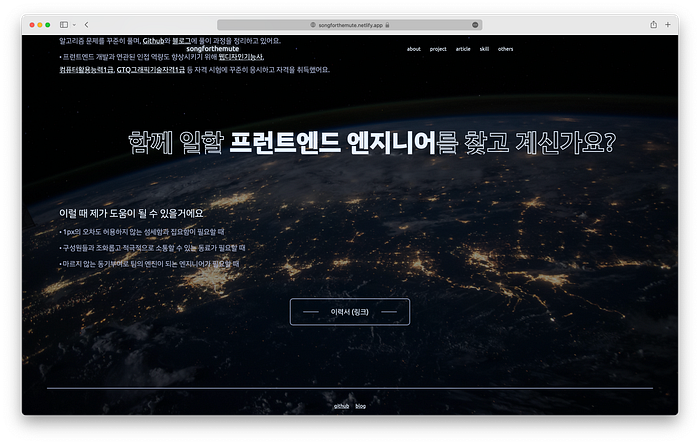This screenshot has height=444, width=700.
Task: Click the reader icon in the address bar
Action: 475,25
